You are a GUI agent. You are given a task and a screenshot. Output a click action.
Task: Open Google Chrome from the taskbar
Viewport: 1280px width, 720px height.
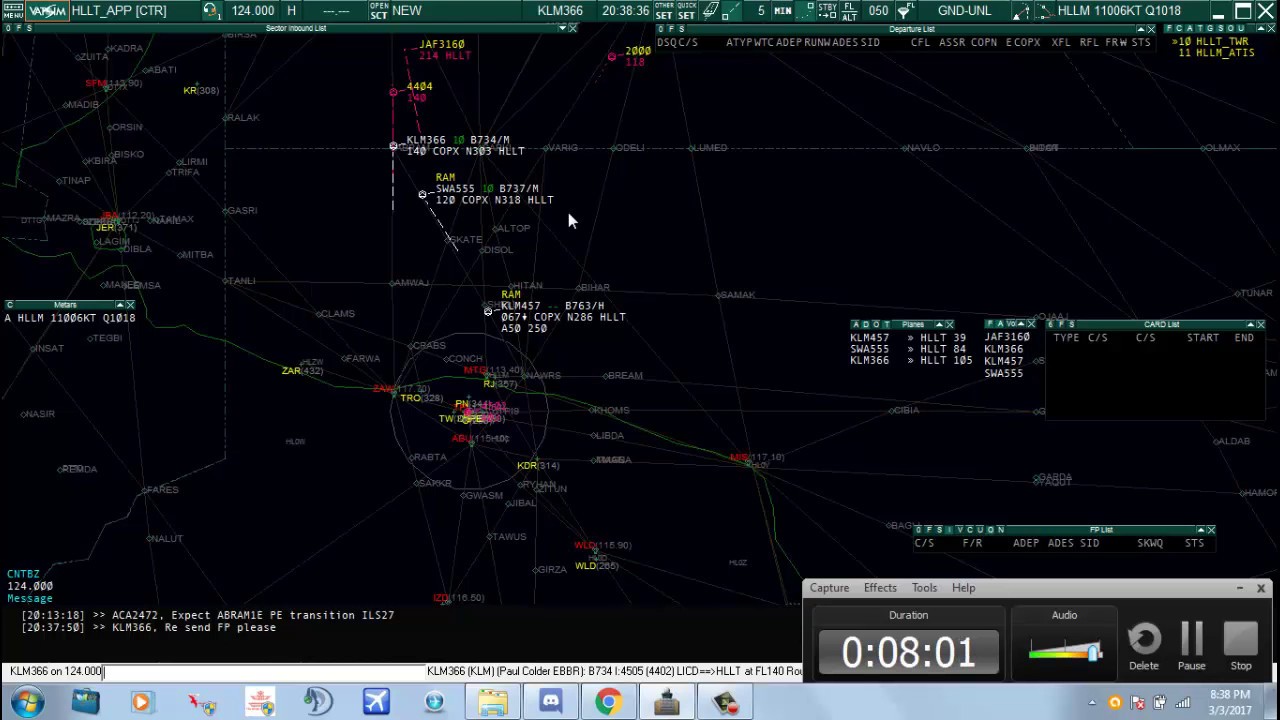(608, 702)
